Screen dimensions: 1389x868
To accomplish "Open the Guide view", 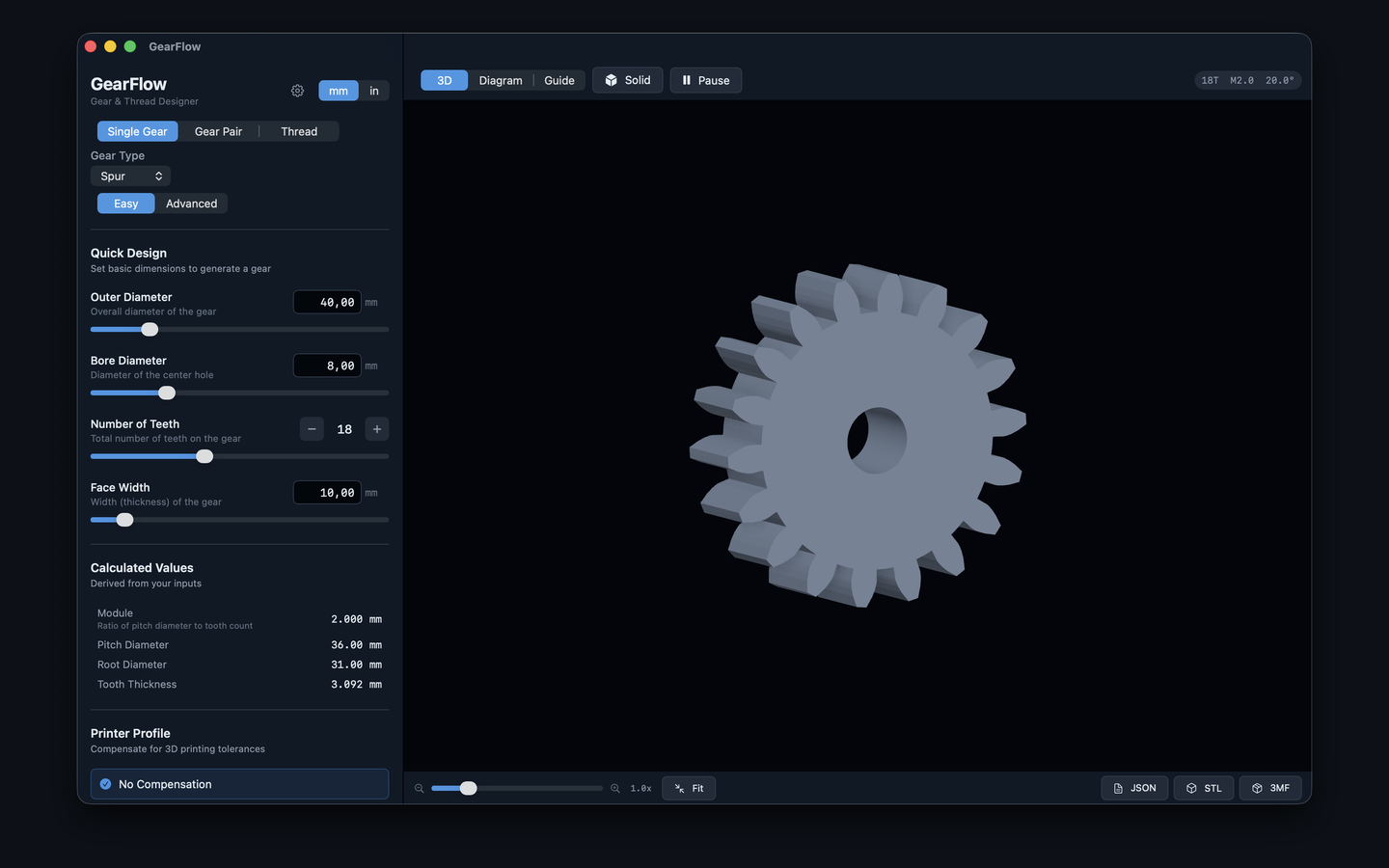I will [559, 80].
